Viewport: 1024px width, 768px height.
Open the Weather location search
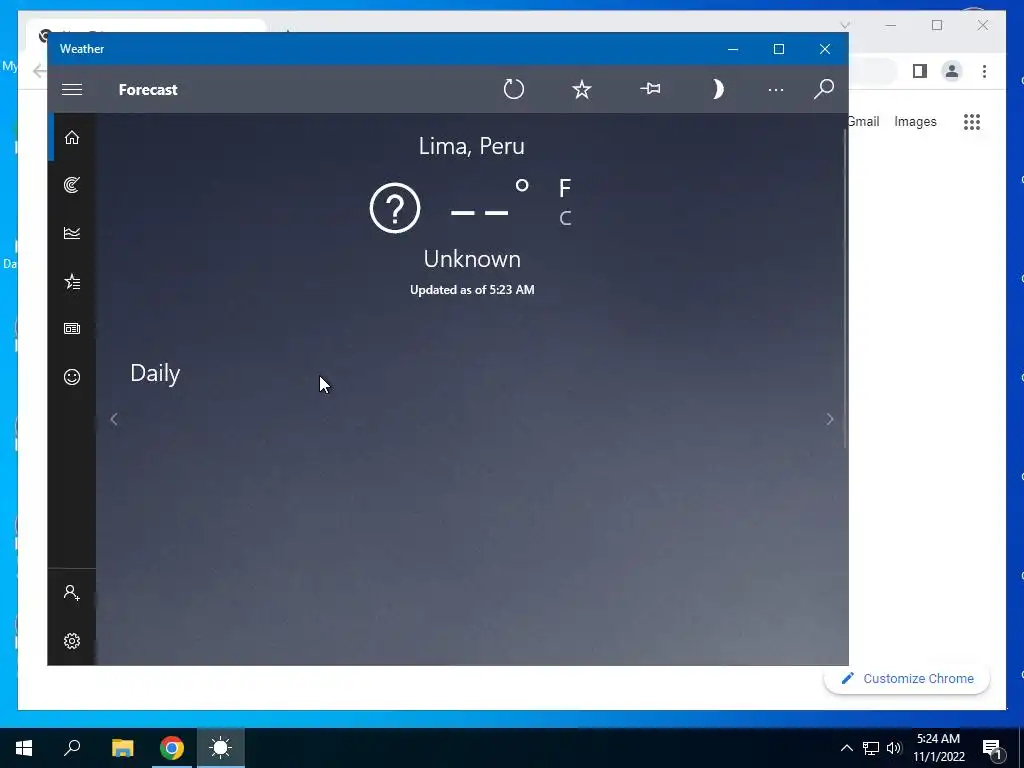[824, 89]
